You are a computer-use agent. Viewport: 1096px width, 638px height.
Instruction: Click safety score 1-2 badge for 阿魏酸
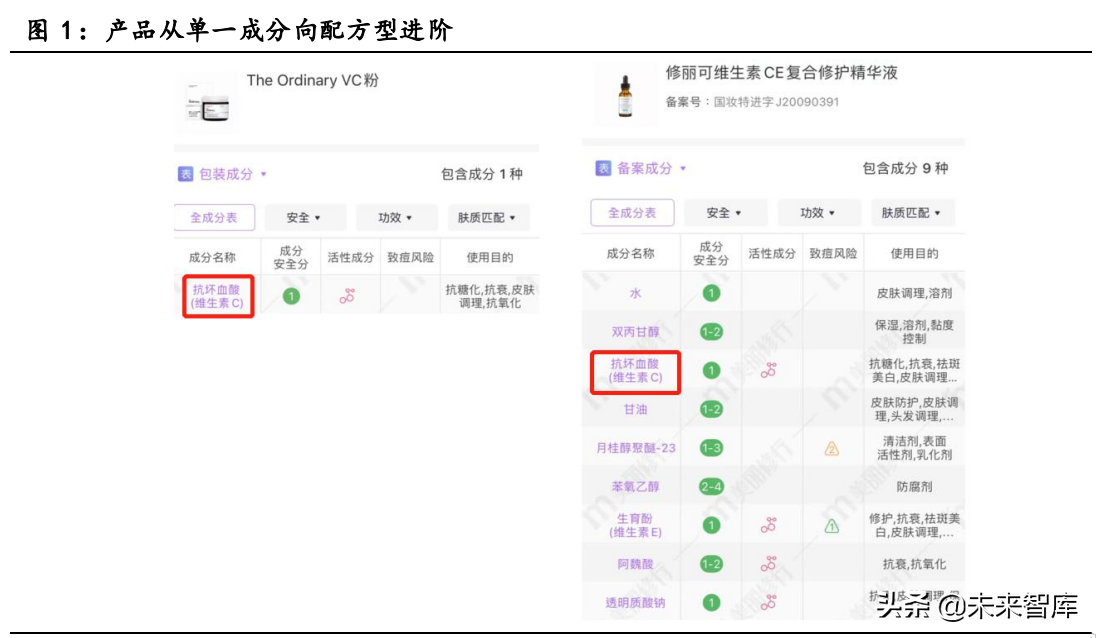(712, 564)
